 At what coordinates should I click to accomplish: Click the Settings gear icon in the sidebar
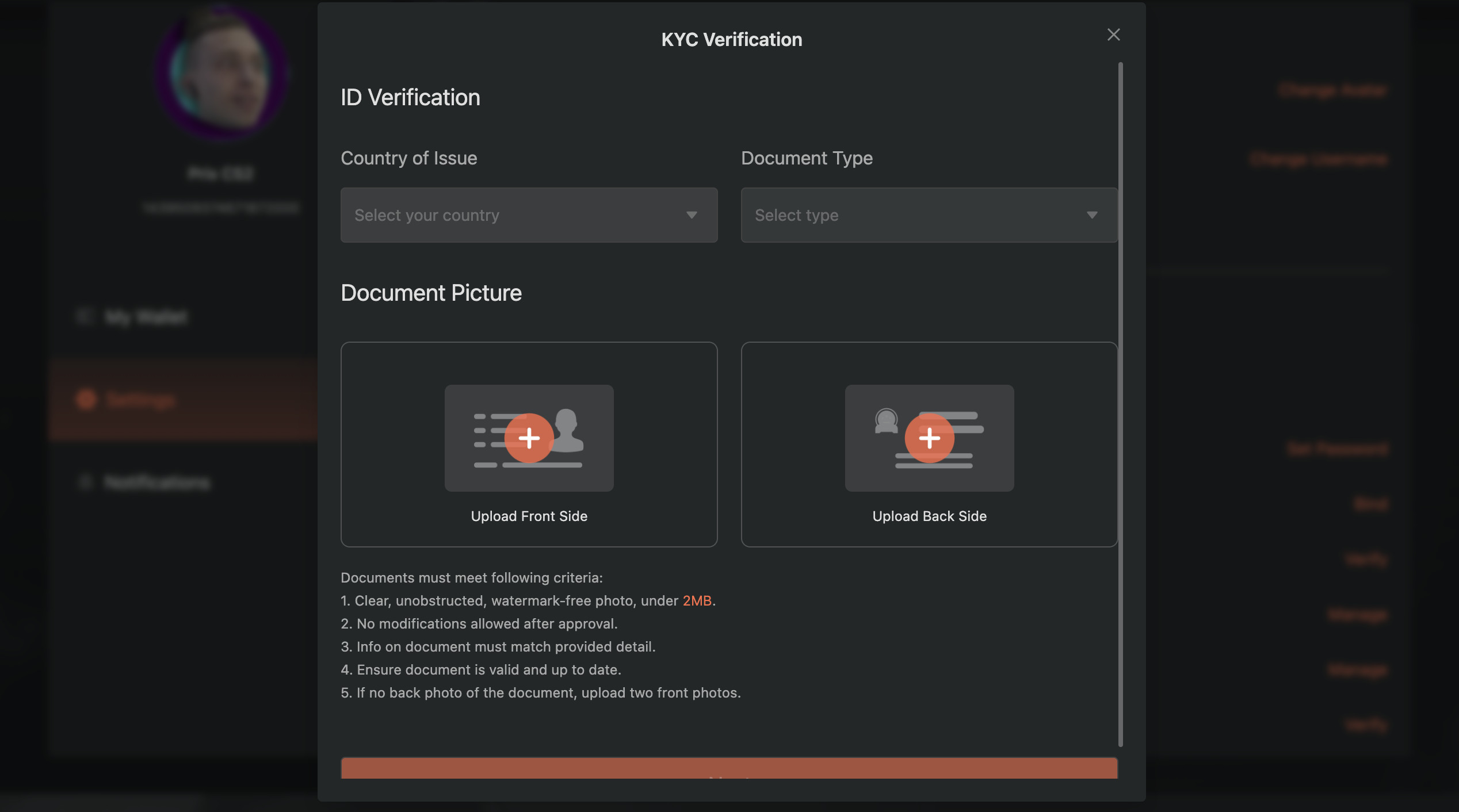86,399
